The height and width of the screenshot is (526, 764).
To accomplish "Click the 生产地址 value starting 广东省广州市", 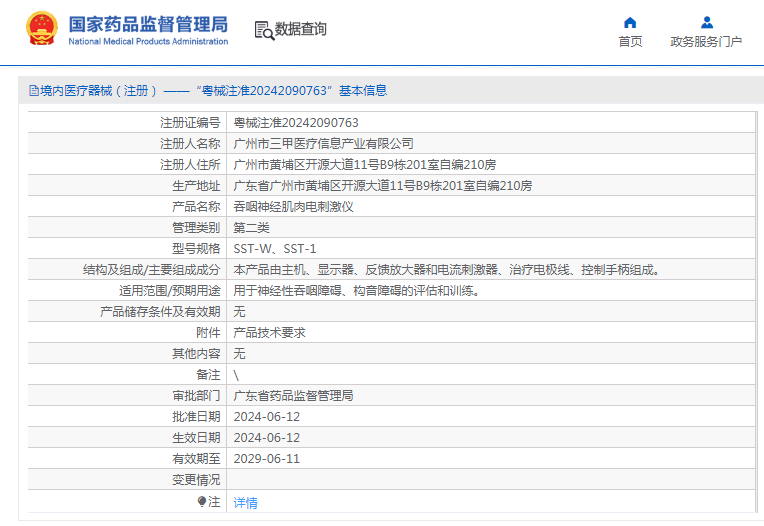I will tap(382, 186).
